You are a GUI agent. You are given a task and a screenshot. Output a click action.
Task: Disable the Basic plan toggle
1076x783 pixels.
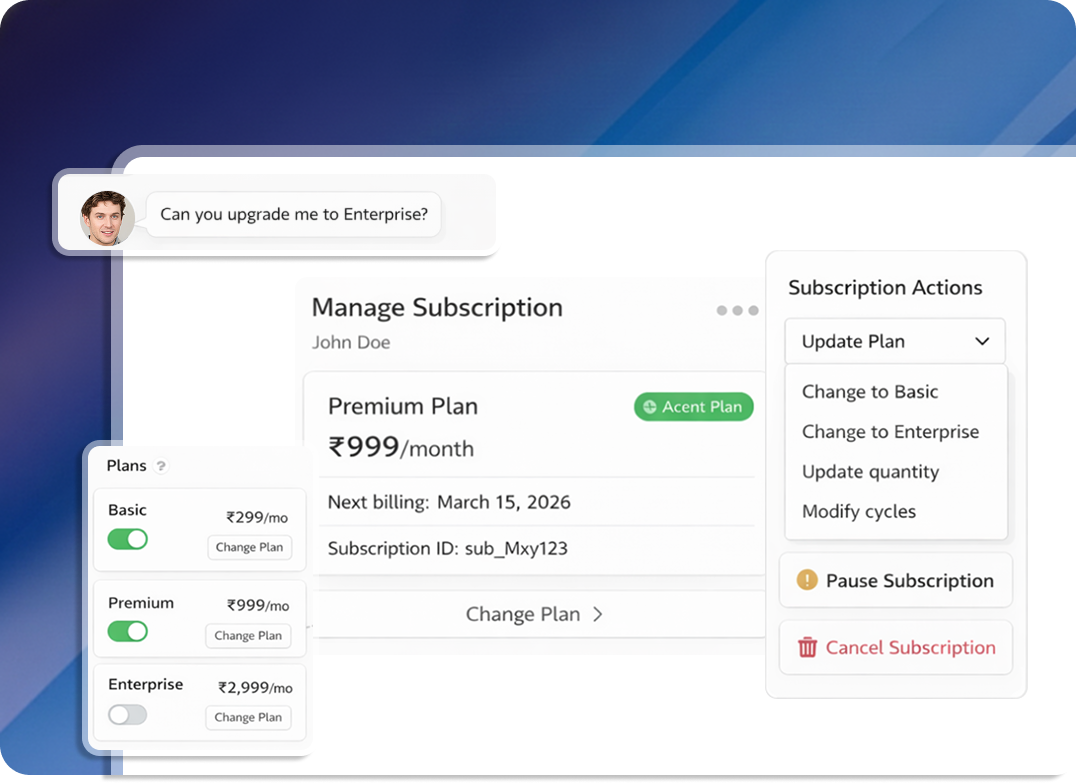(127, 539)
